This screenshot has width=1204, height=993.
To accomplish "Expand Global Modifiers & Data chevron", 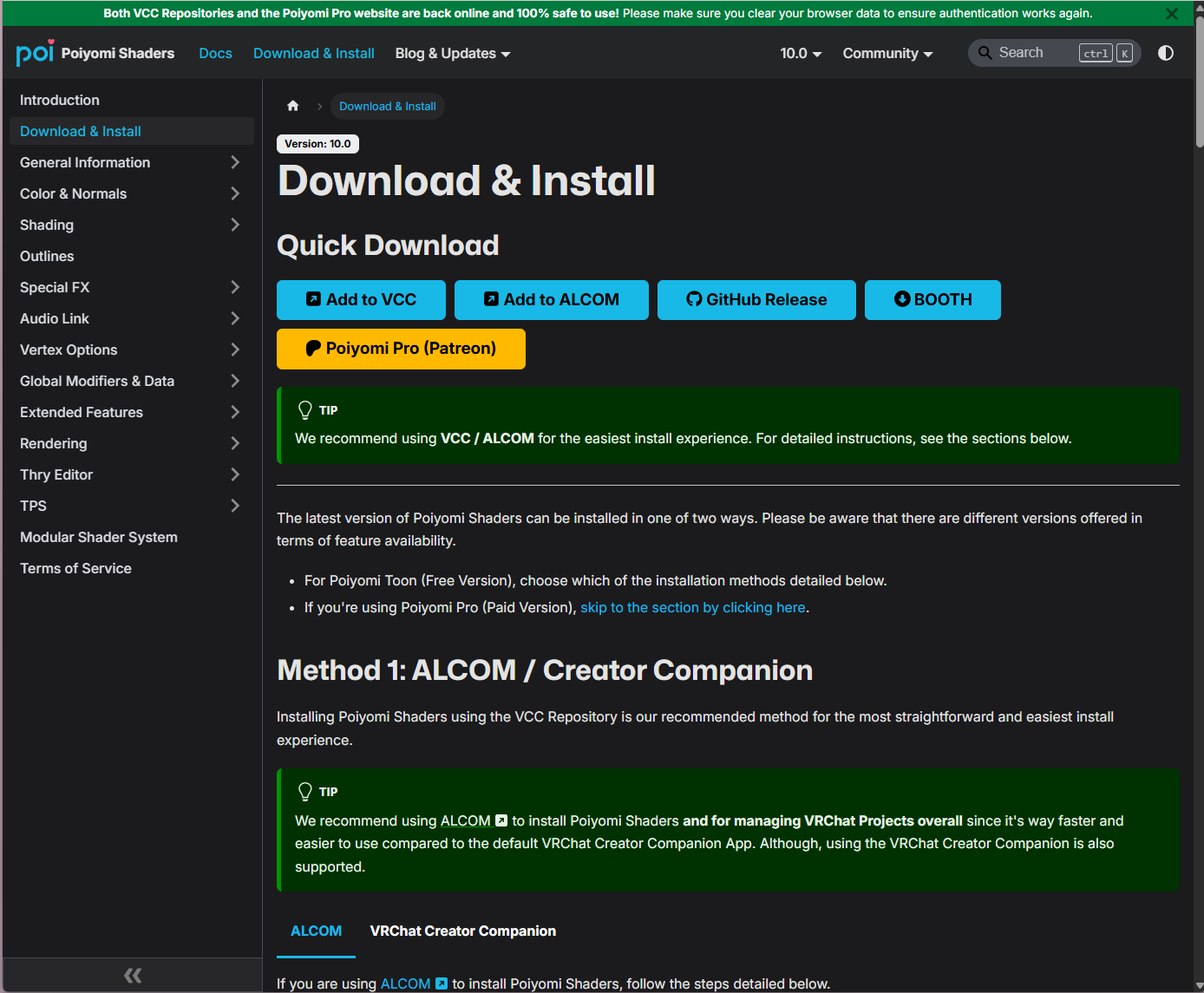I will tap(235, 381).
